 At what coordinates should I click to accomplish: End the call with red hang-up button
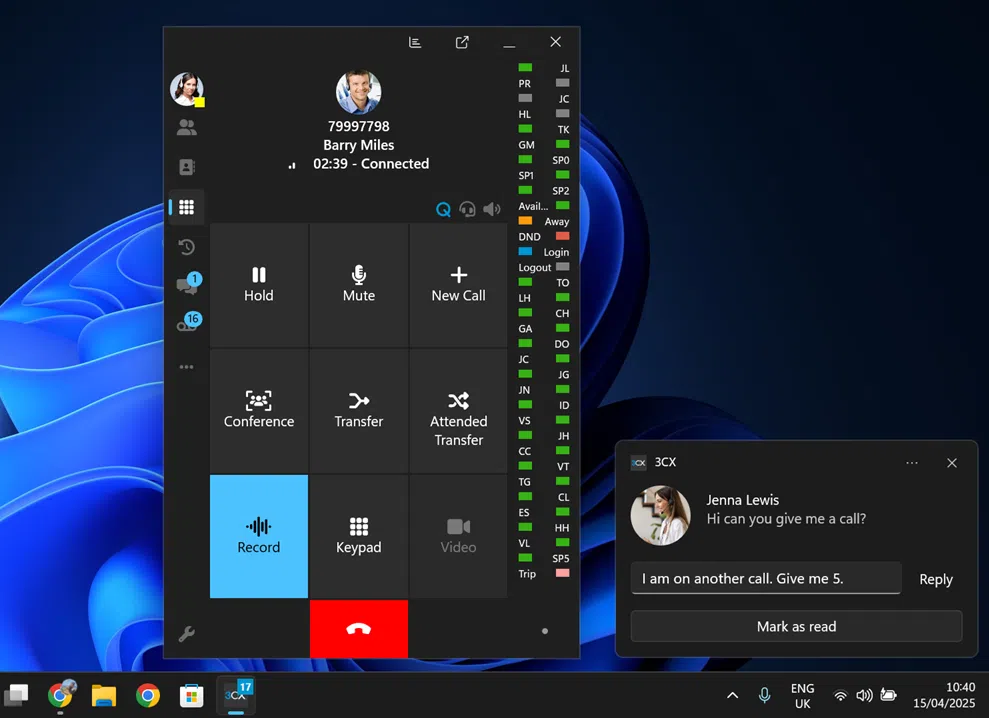pos(359,629)
